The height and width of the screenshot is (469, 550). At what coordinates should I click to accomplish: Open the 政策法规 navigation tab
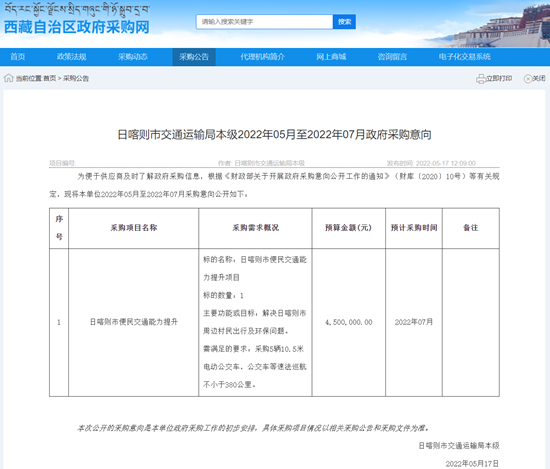[x=72, y=57]
